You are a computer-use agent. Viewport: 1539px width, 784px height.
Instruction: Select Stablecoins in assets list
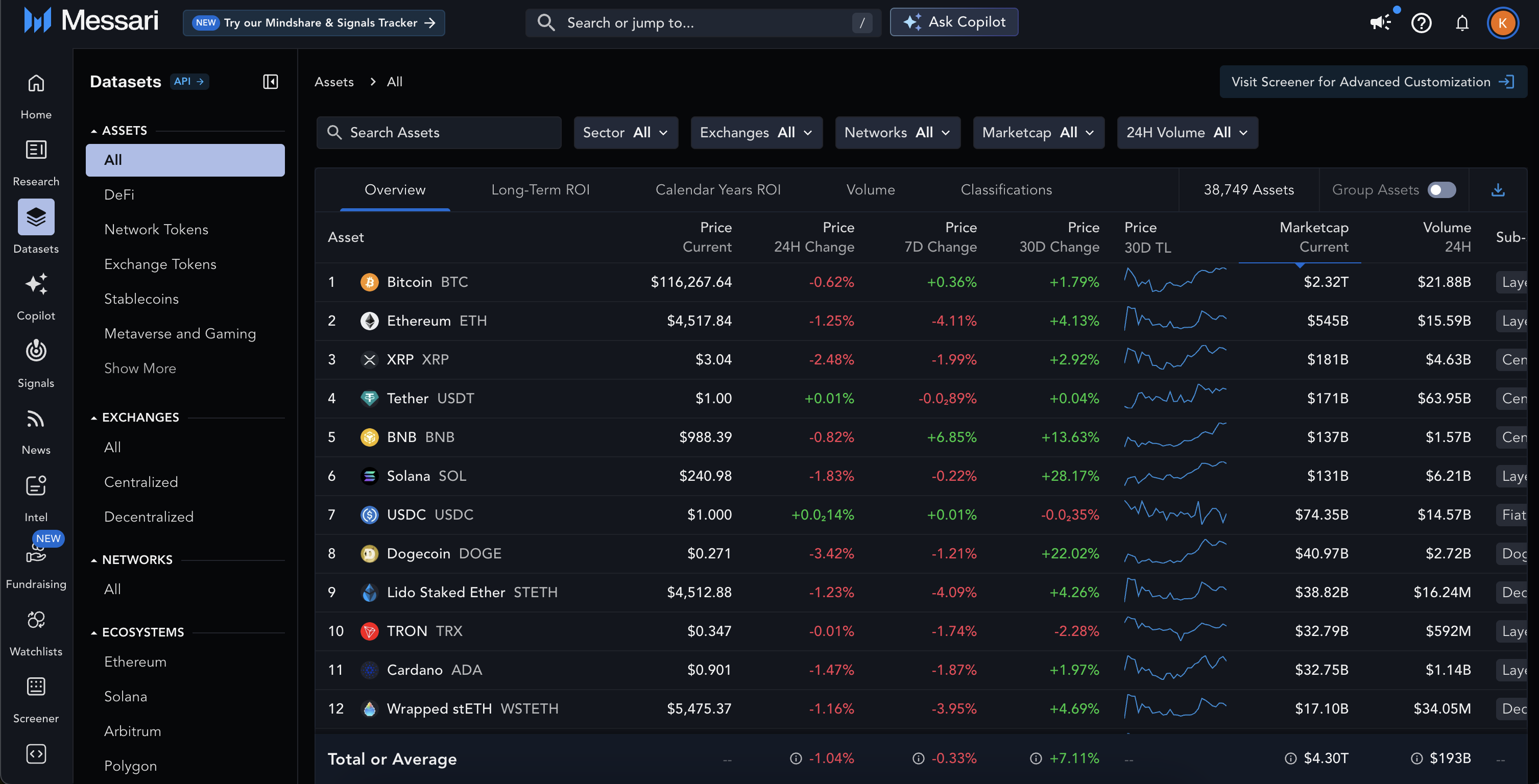141,299
